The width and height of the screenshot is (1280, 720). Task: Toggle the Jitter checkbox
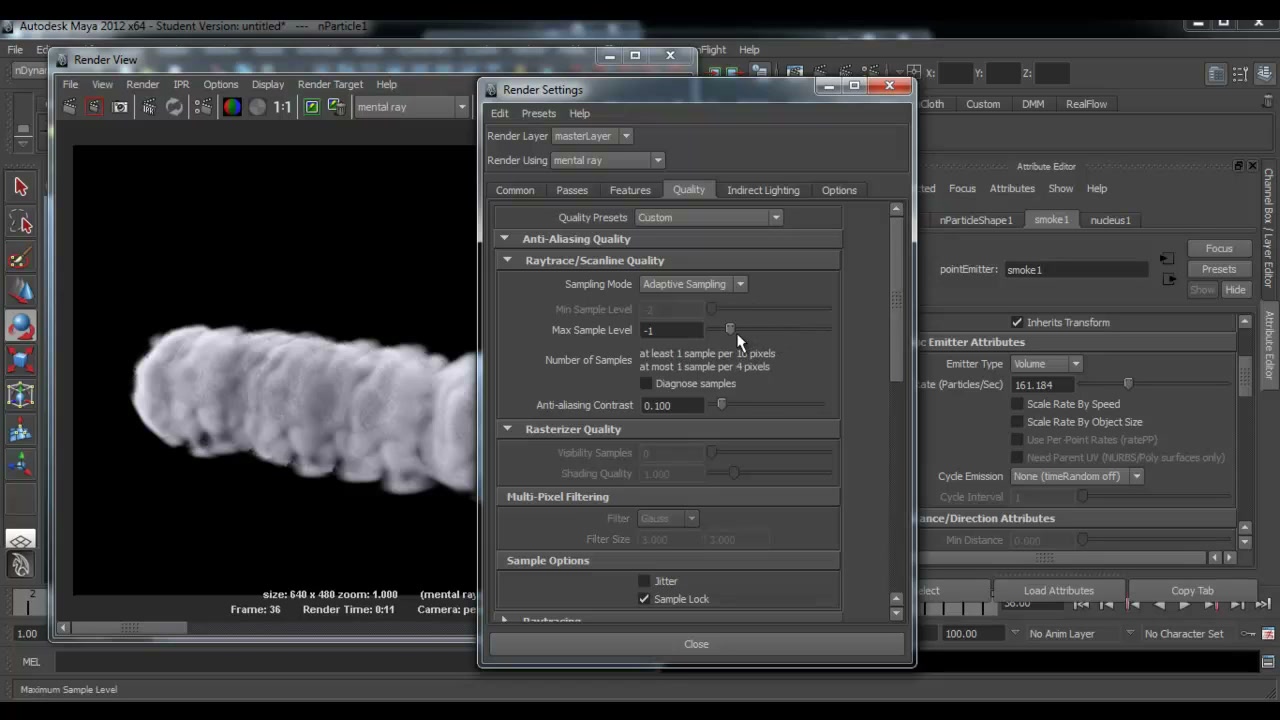pos(644,581)
